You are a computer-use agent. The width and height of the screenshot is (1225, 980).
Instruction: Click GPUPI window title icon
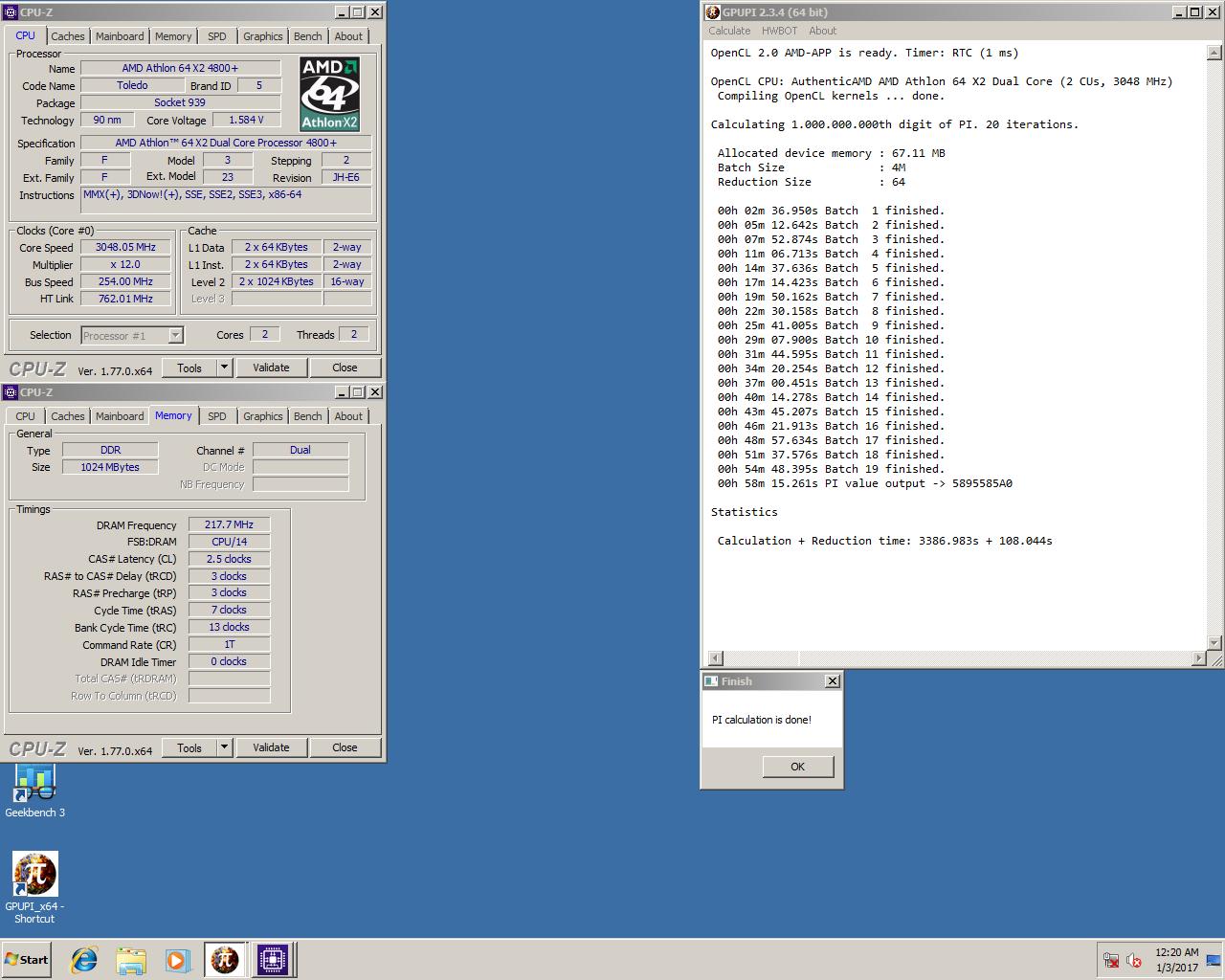pos(712,12)
